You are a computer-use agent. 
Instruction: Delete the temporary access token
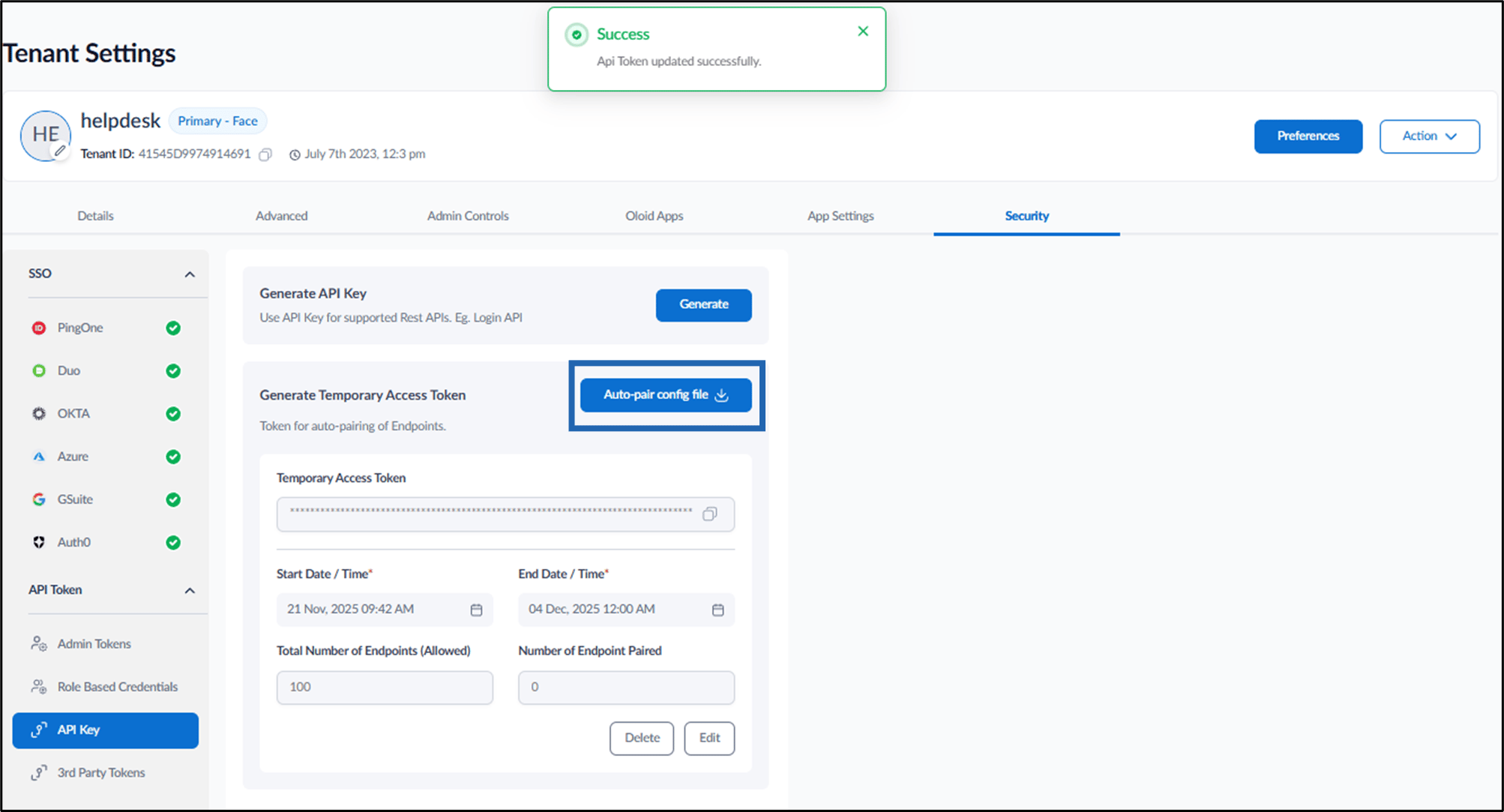[642, 739]
